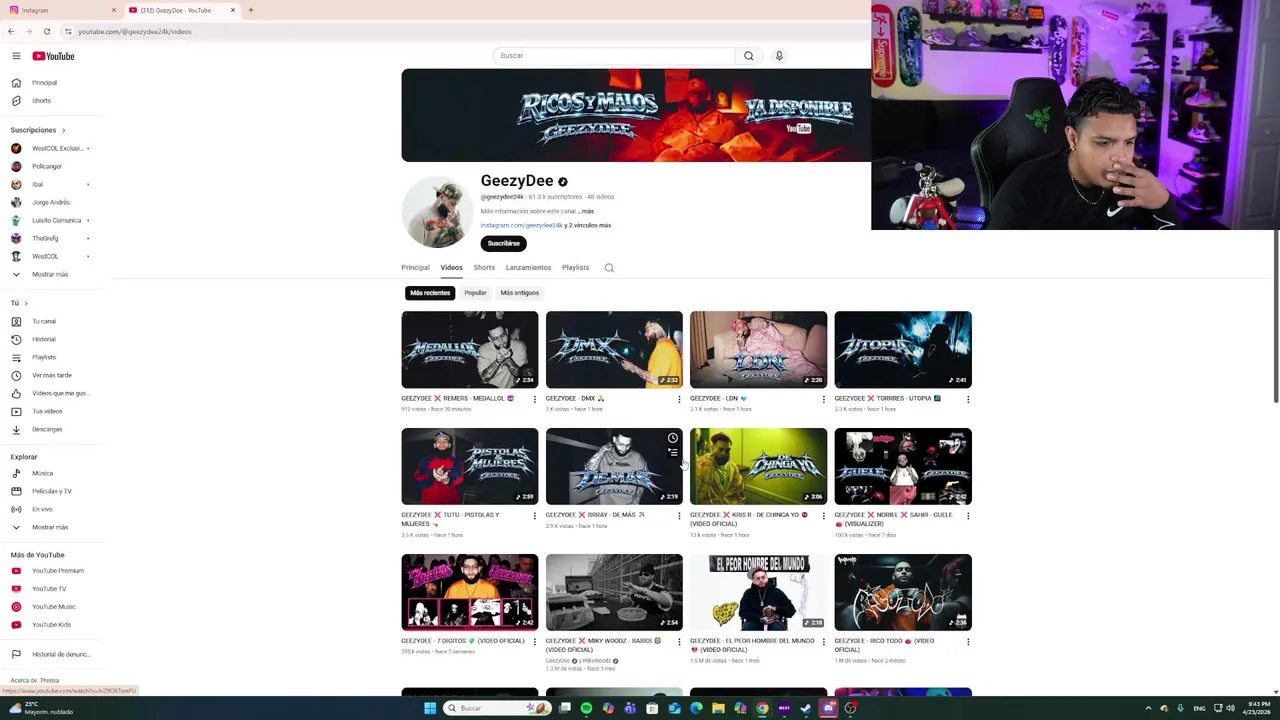Screen dimensions: 1280x720
Task: Expand the Suscripciones section header
Action: point(38,130)
